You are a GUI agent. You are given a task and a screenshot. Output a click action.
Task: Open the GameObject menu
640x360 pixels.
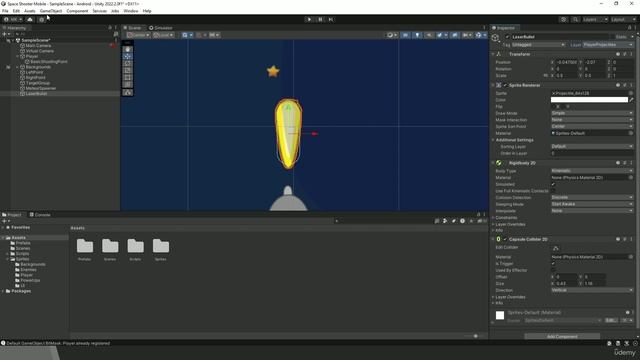pos(51,11)
